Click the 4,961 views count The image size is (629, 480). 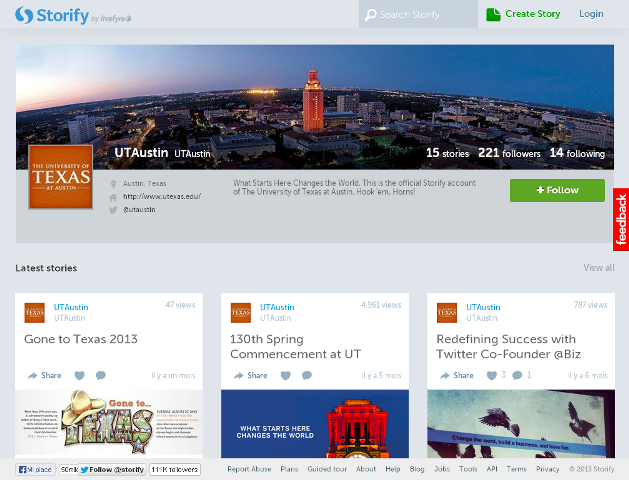381,305
